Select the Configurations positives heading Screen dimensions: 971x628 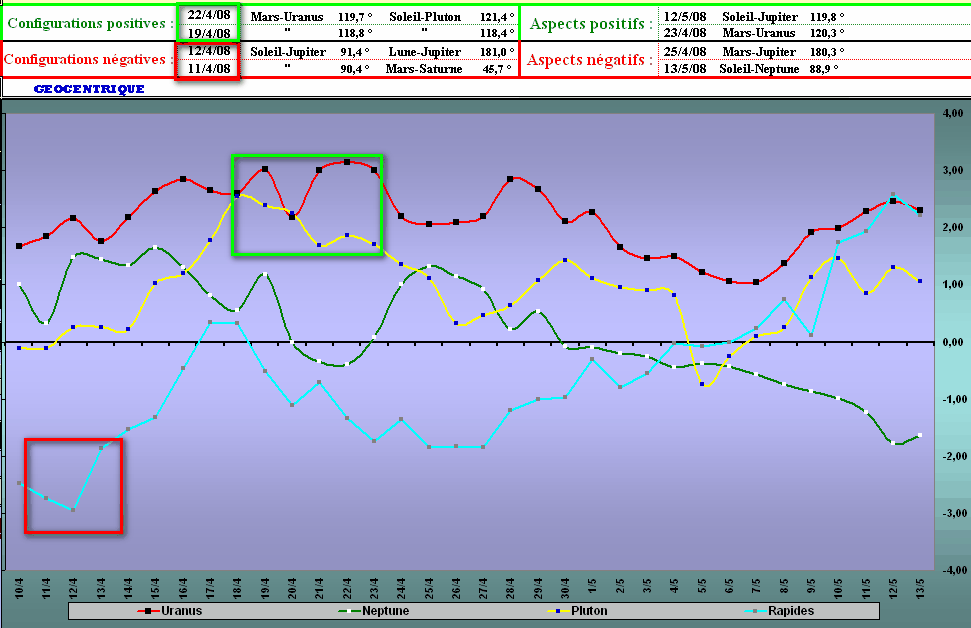coord(88,23)
